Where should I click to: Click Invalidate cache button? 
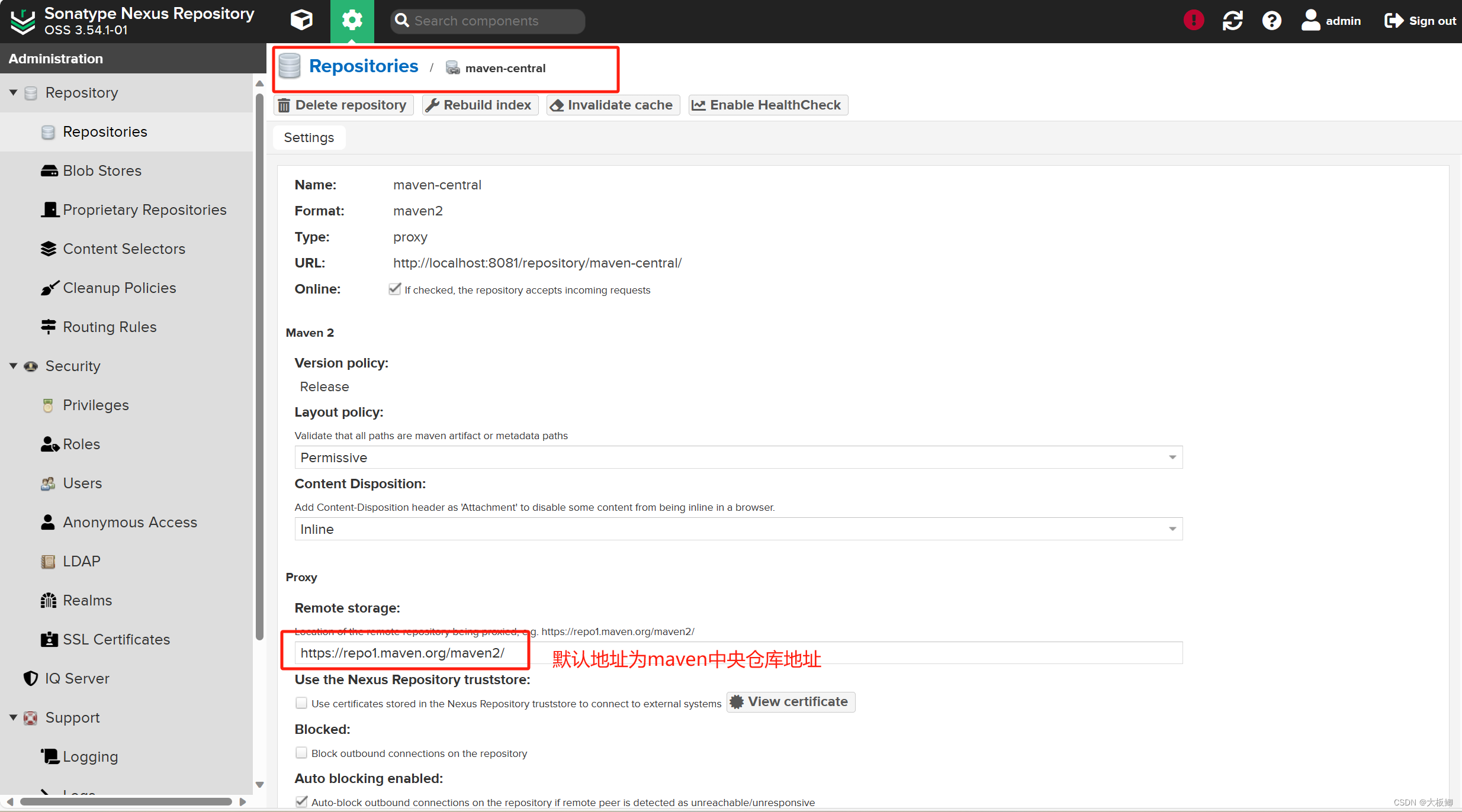tap(612, 105)
